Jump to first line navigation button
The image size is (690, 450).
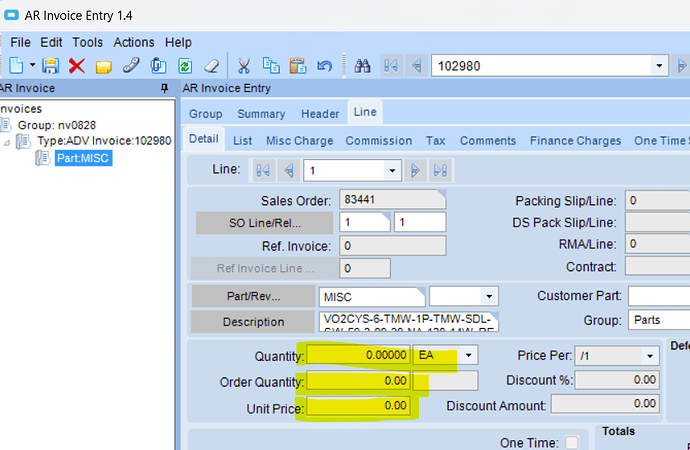[263, 170]
